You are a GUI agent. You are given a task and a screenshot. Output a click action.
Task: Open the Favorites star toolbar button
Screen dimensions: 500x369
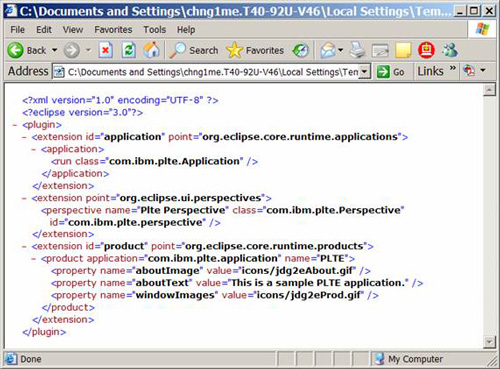point(255,51)
